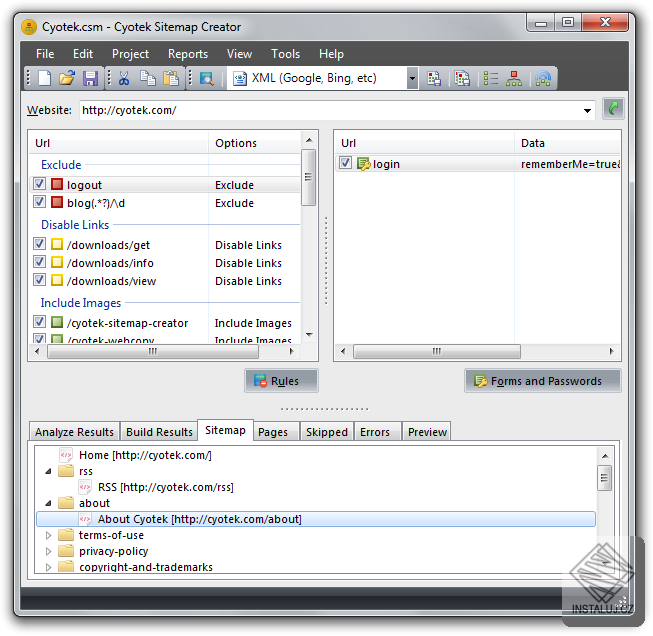Click the yellow square icon for /downloads/get
Image resolution: width=653 pixels, height=636 pixels.
pos(57,244)
